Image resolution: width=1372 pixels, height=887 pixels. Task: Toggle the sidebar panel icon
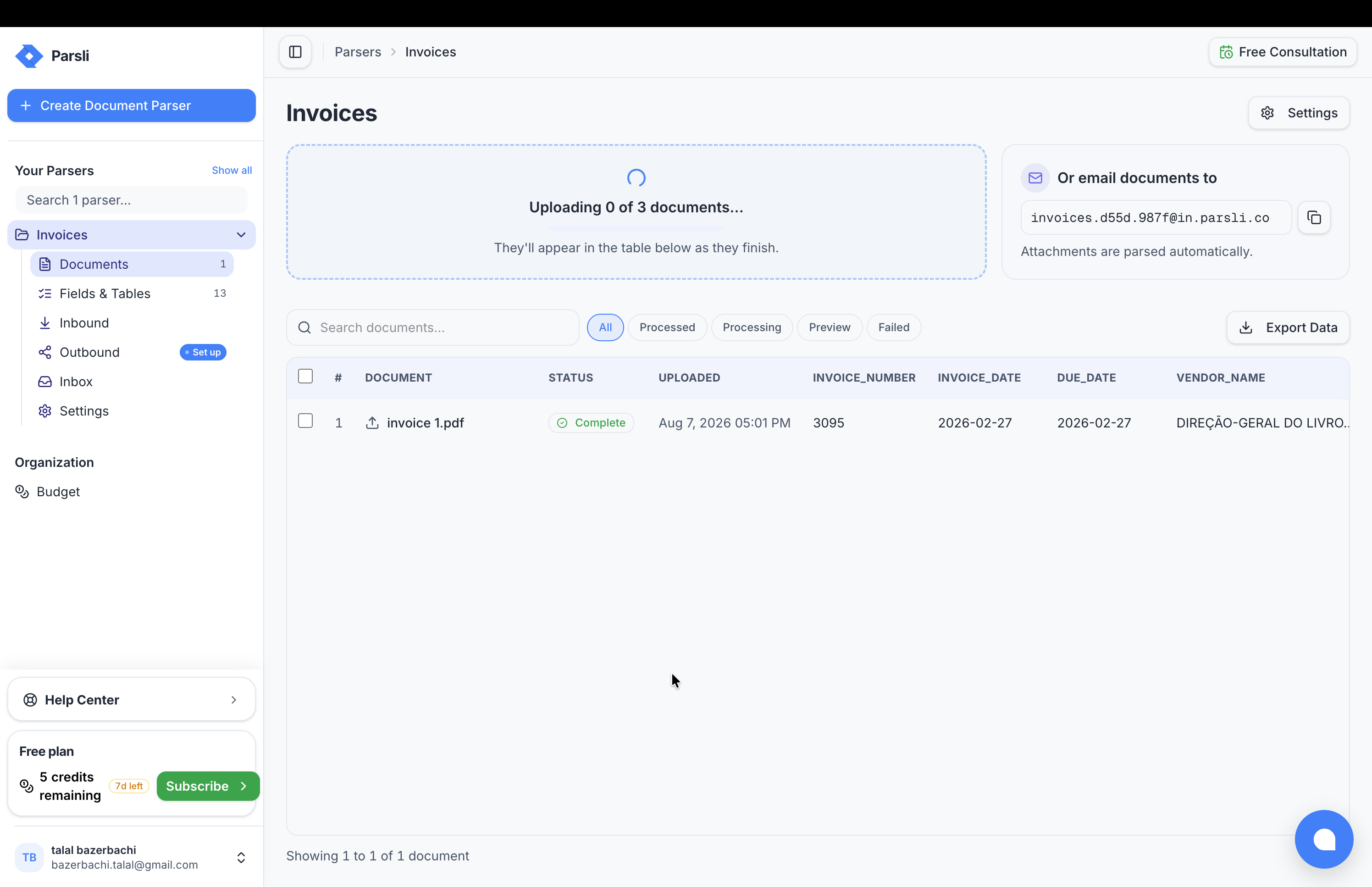coord(295,52)
